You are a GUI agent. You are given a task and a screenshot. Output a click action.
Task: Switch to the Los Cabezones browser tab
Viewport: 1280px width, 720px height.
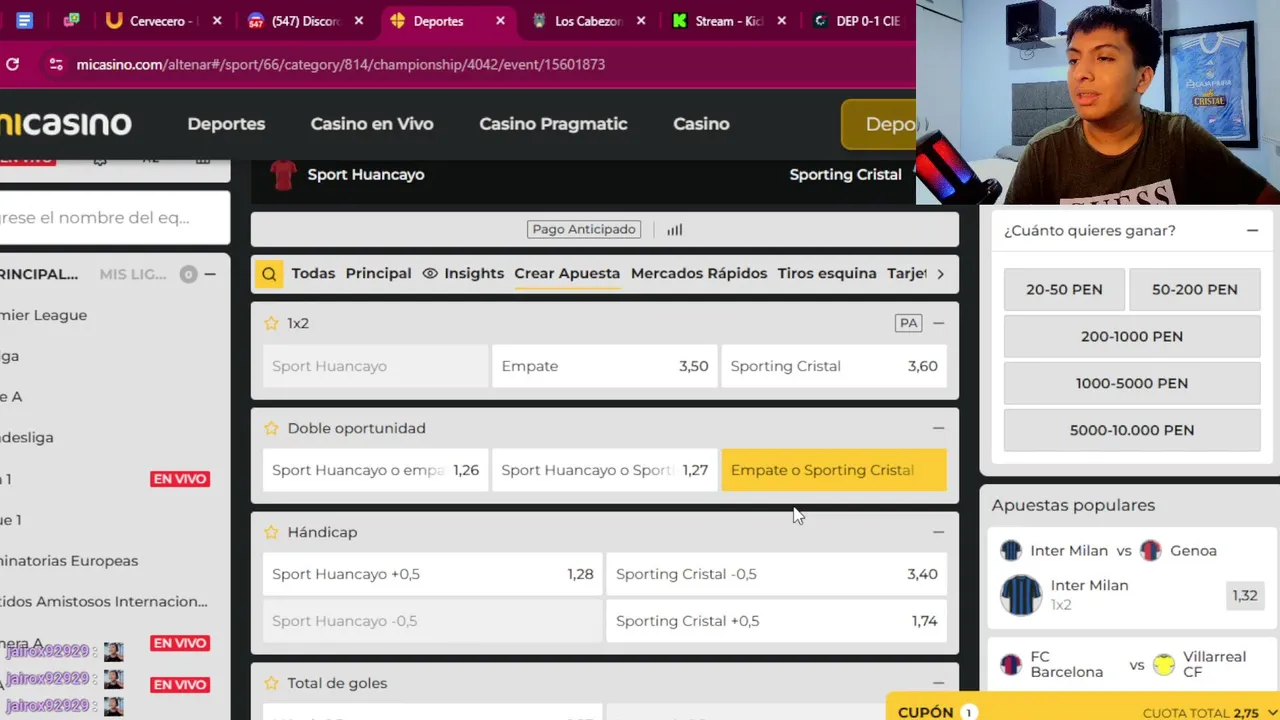pyautogui.click(x=590, y=20)
